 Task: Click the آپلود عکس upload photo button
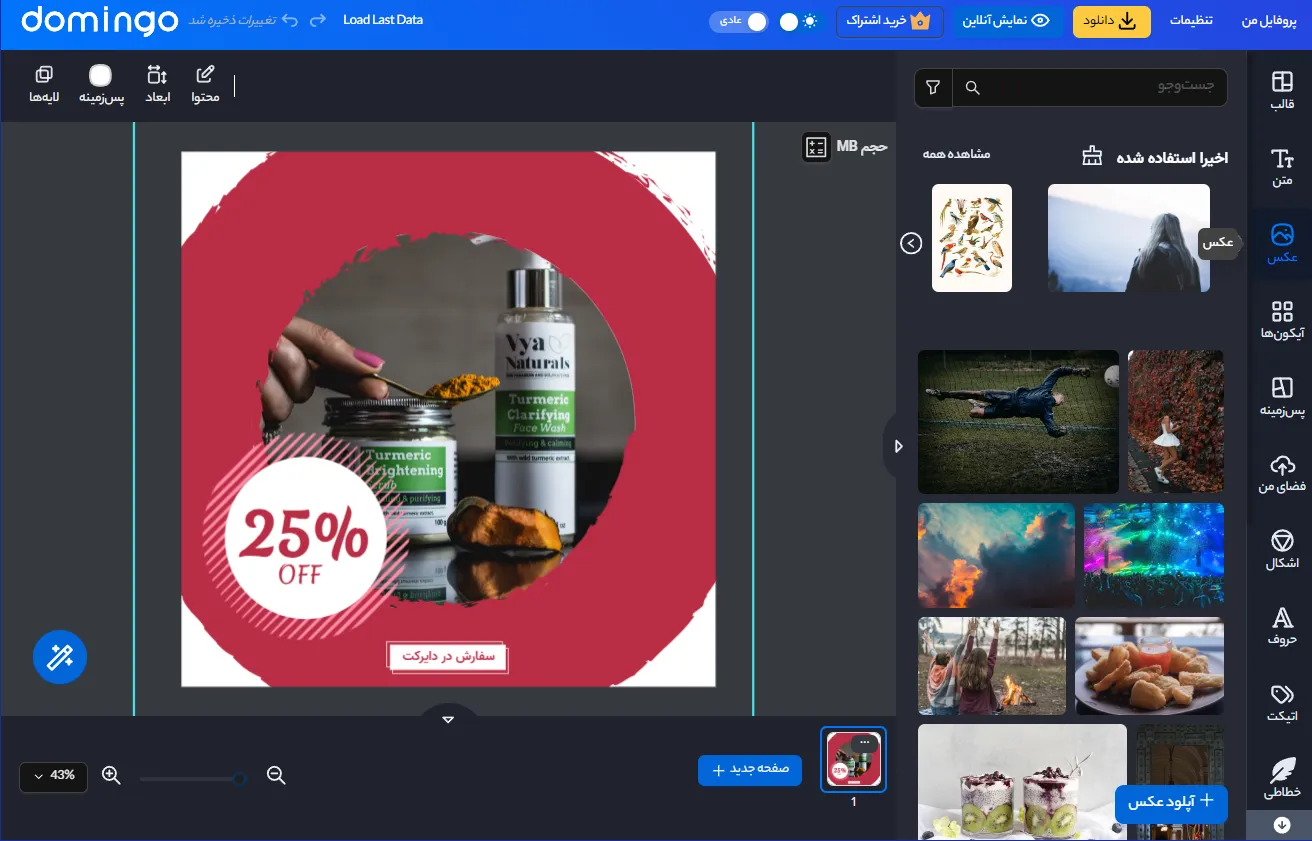coord(1171,802)
